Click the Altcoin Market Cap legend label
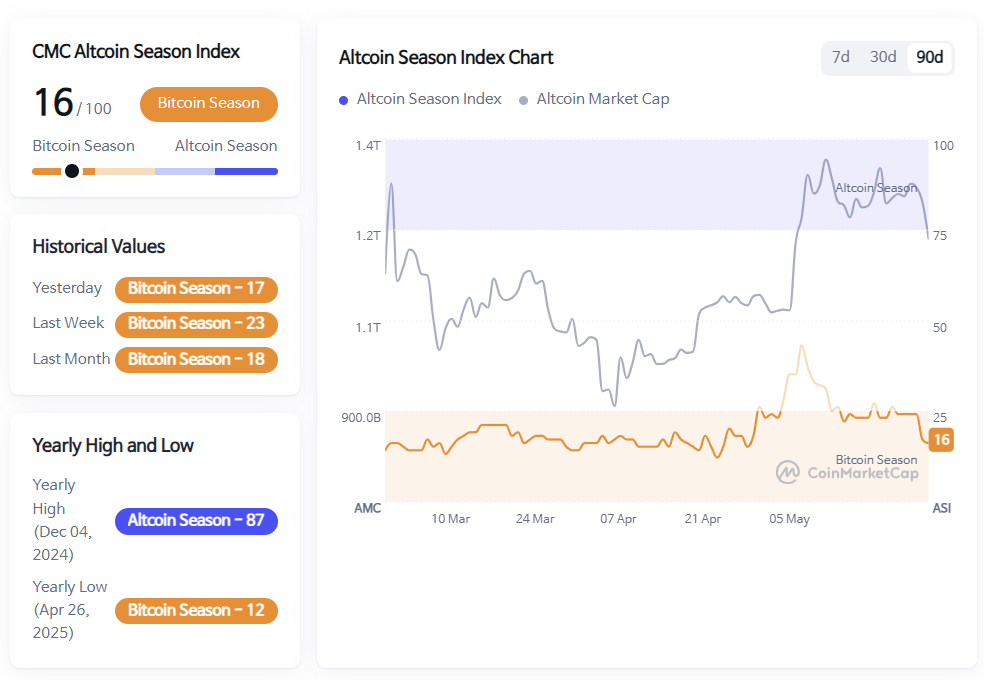The image size is (984, 680). 603,99
